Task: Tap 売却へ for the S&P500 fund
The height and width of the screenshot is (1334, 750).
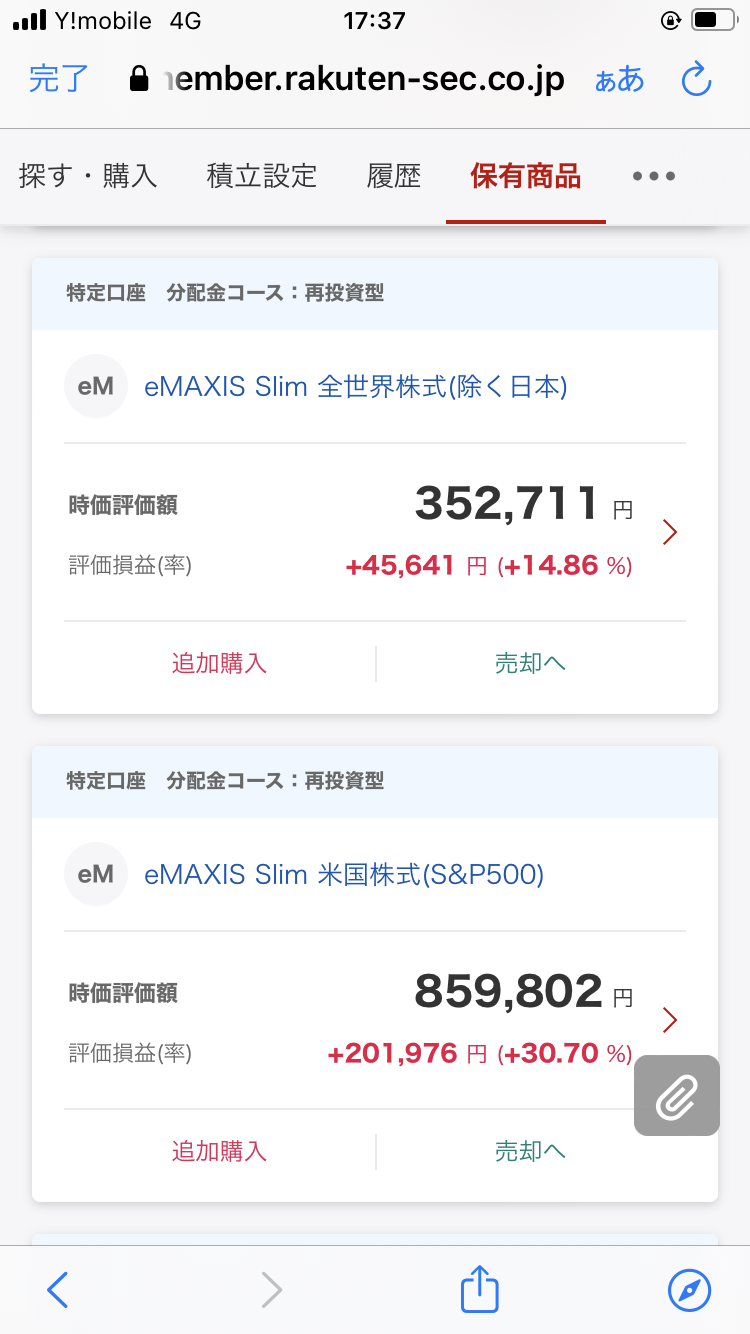Action: coord(530,1151)
